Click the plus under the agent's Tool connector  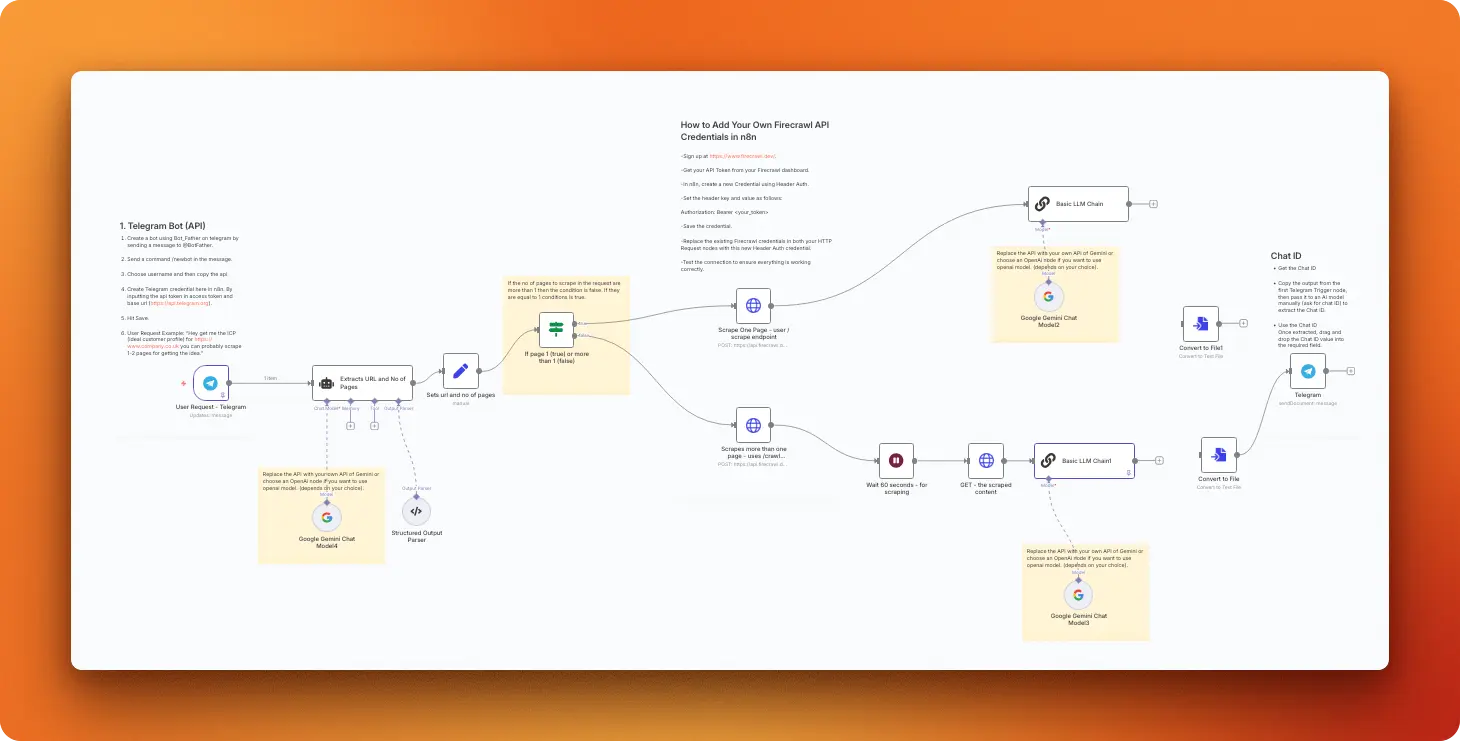[373, 425]
